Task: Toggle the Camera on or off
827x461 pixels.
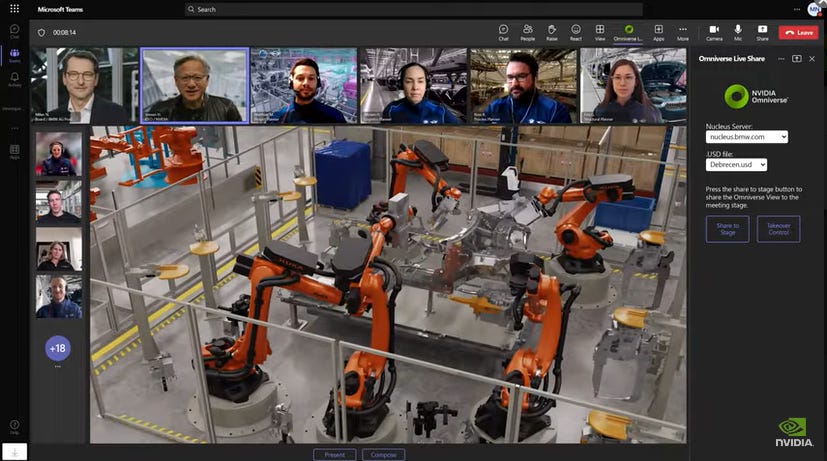Action: coord(714,32)
